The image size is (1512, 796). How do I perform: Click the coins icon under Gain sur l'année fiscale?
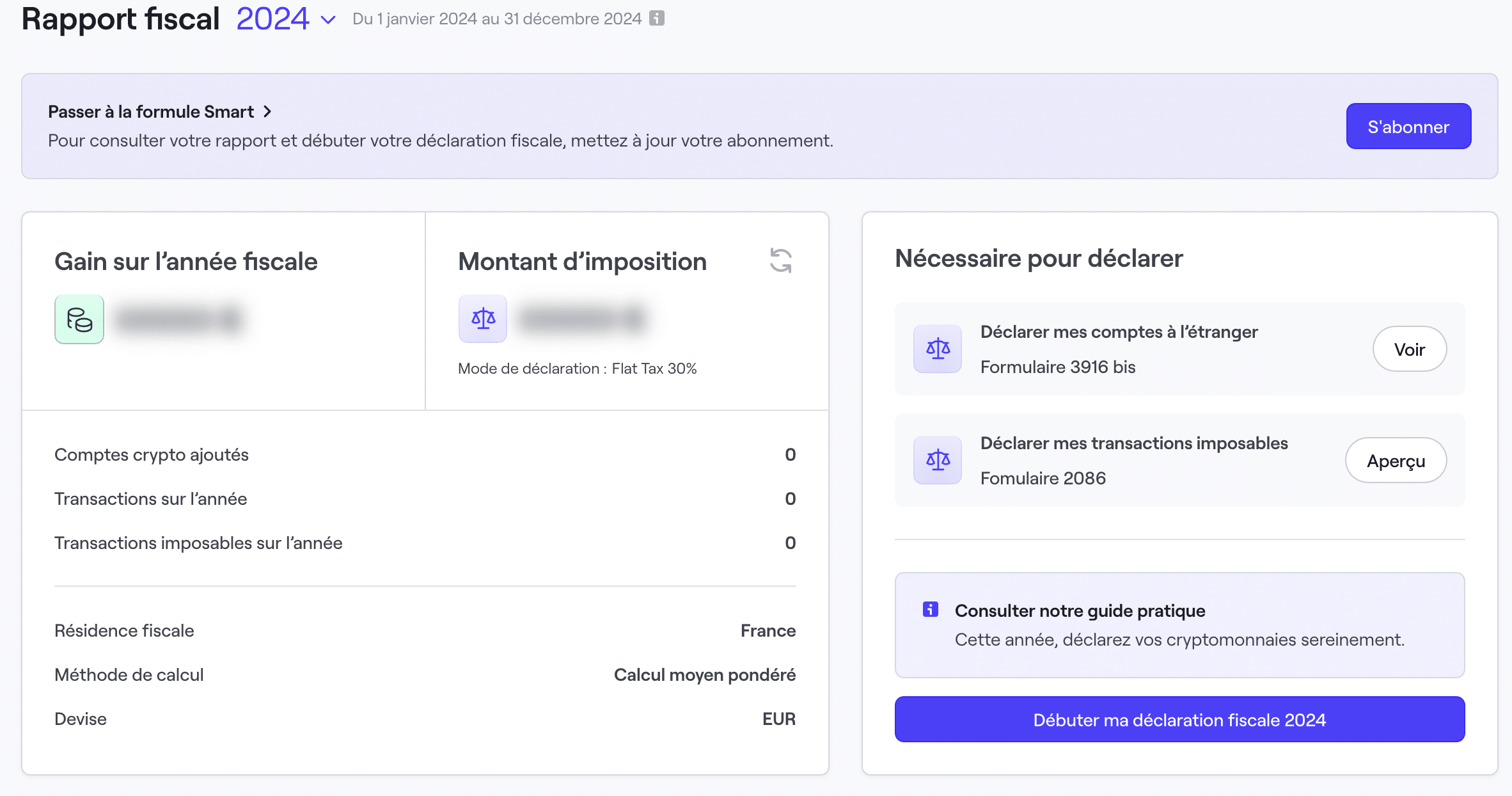(79, 319)
